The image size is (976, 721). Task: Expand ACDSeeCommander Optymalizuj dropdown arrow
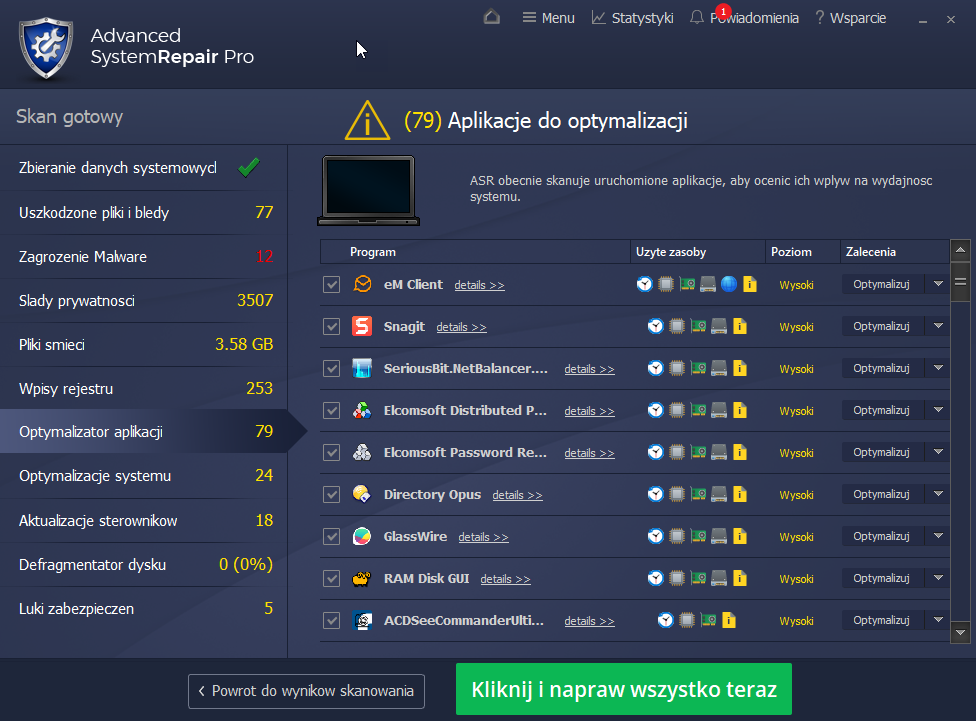pyautogui.click(x=938, y=620)
